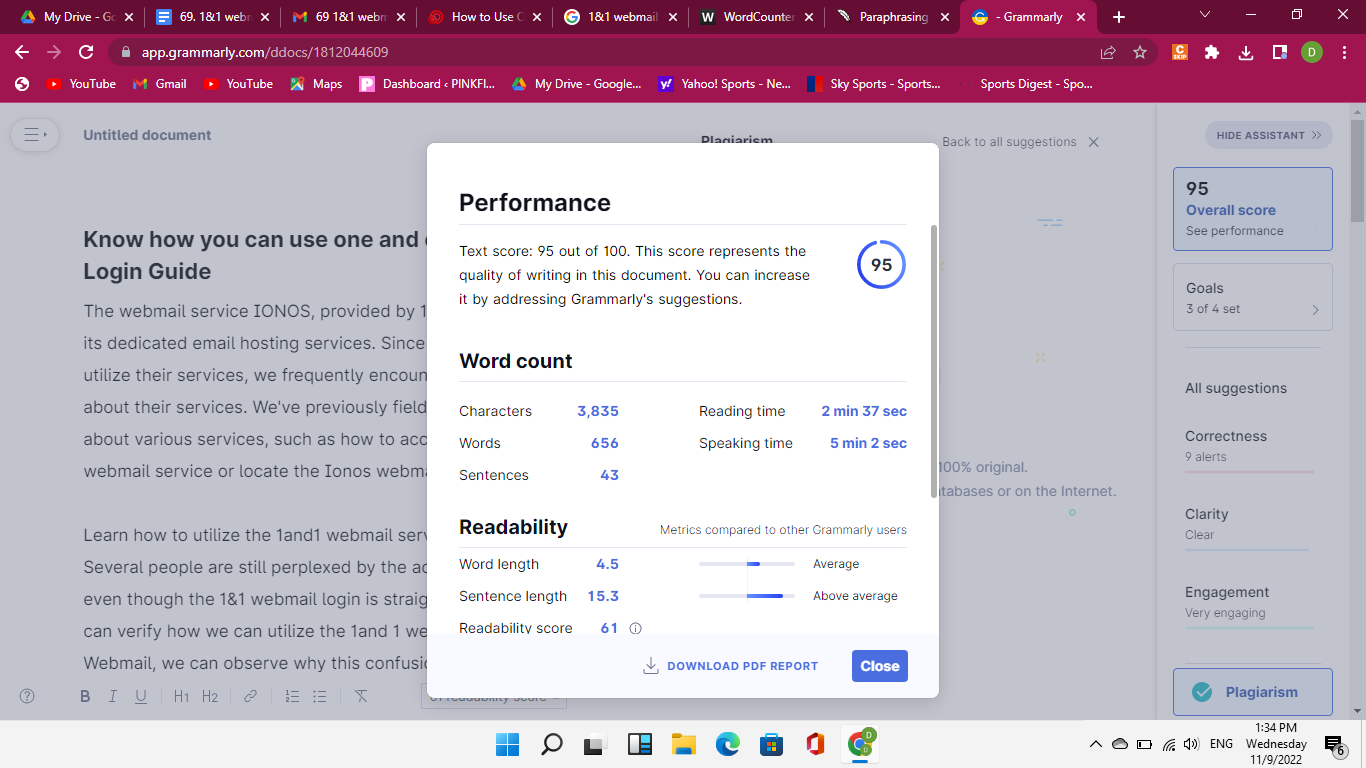This screenshot has height=768, width=1366.
Task: Open the Chrome side panel icon
Action: [x=1279, y=52]
